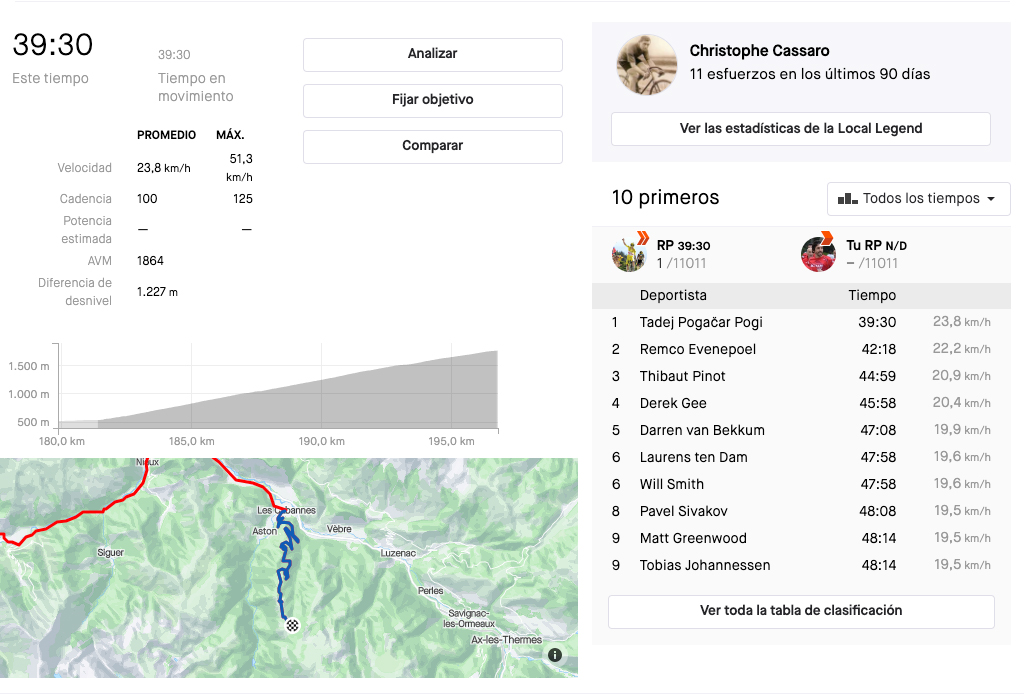The image size is (1024, 694).
Task: Click the checkered finish flag marker
Action: pyautogui.click(x=293, y=625)
